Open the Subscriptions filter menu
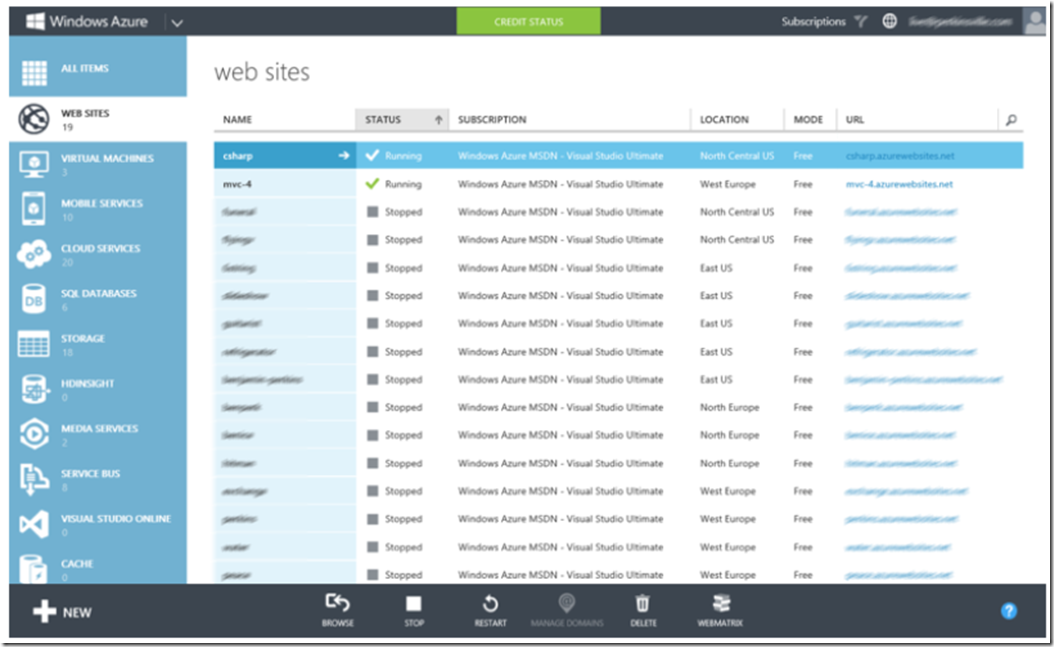This screenshot has height=647, width=1054. click(824, 21)
